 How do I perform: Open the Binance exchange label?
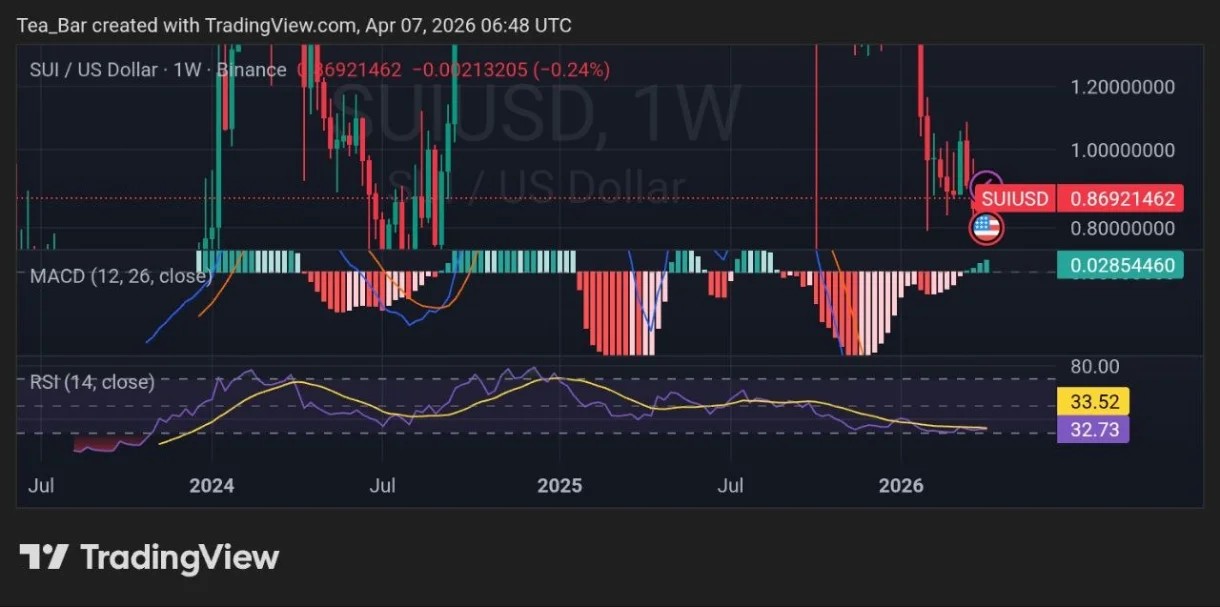pos(250,70)
